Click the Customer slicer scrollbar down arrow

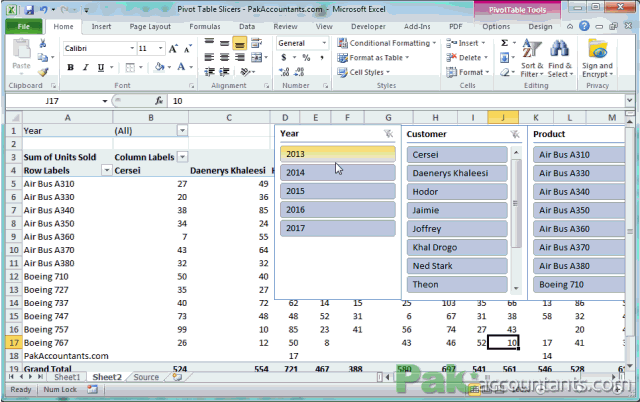(516, 288)
